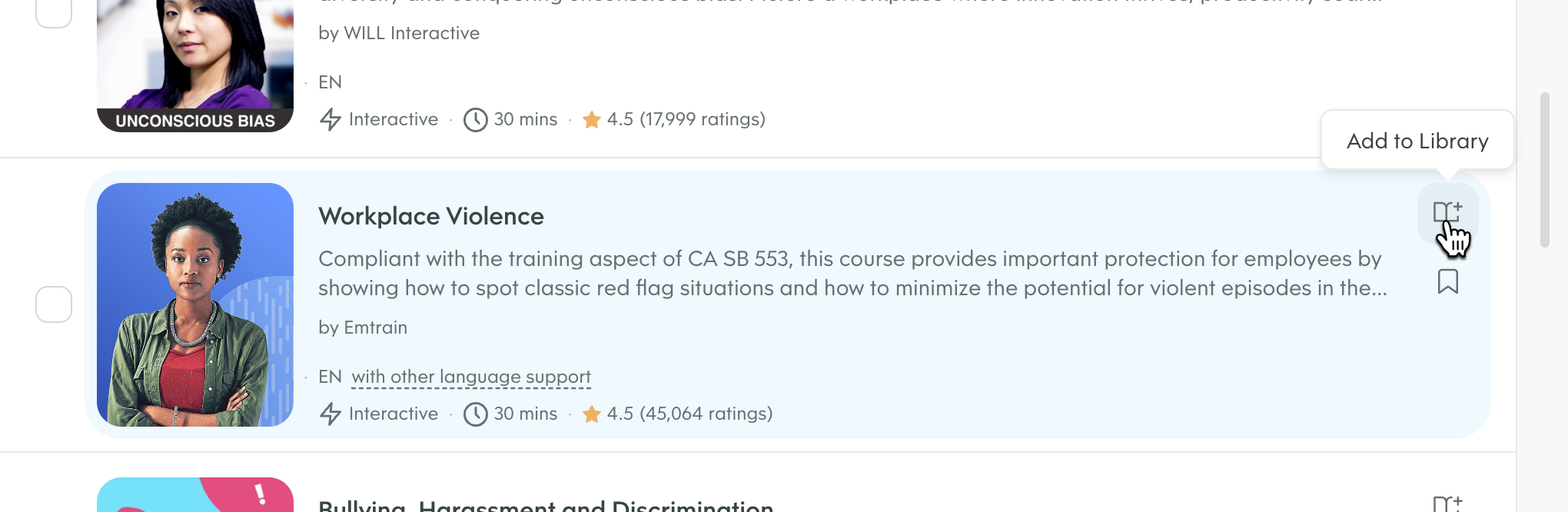Click the star rating icon for Workplace Violence
This screenshot has width=1568, height=512.
point(592,414)
